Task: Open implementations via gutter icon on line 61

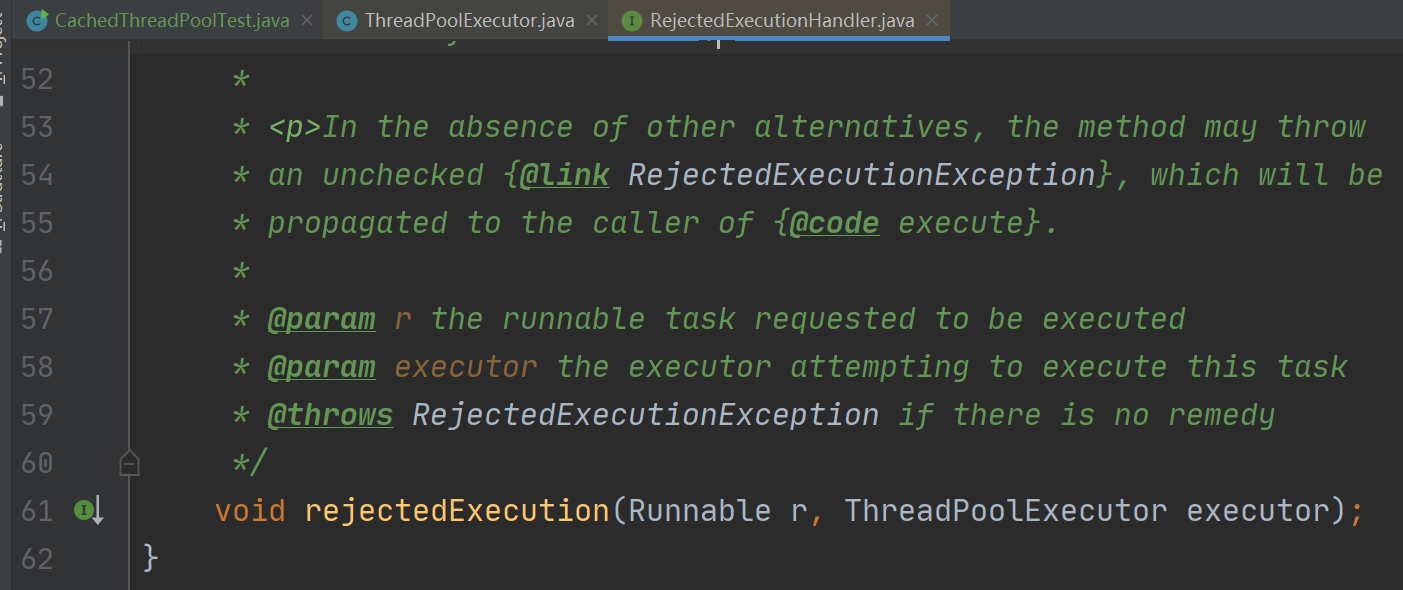Action: pyautogui.click(x=88, y=511)
